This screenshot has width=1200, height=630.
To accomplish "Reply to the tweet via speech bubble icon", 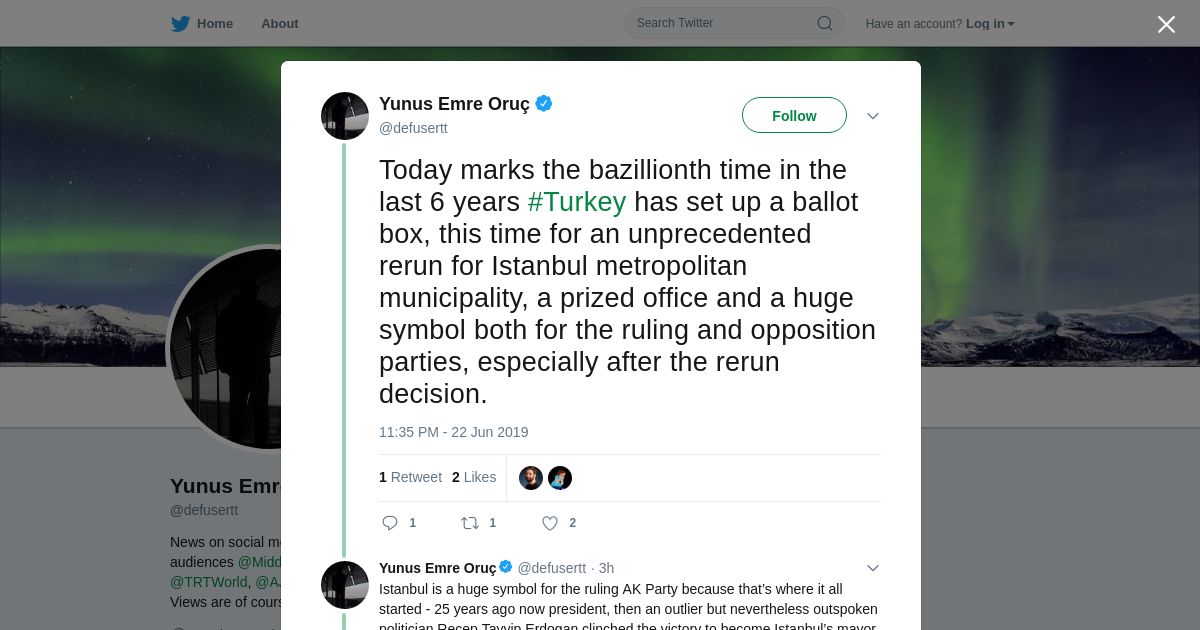I will point(390,523).
